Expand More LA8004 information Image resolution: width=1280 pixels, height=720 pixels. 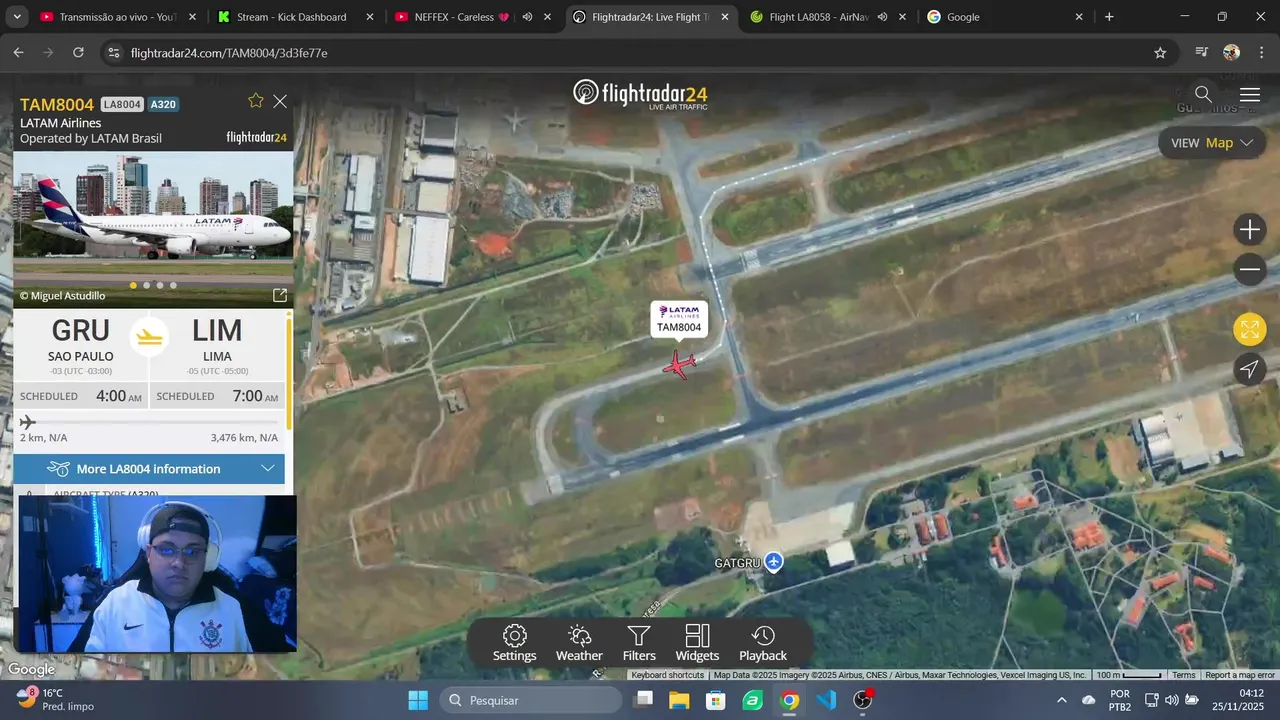(149, 469)
